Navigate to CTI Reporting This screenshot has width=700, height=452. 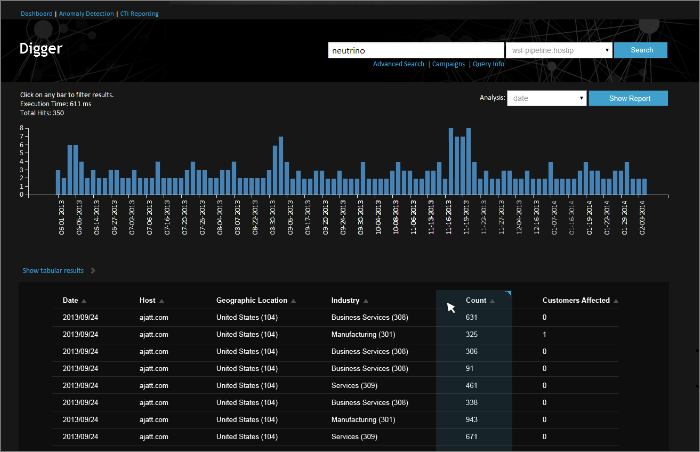click(138, 14)
